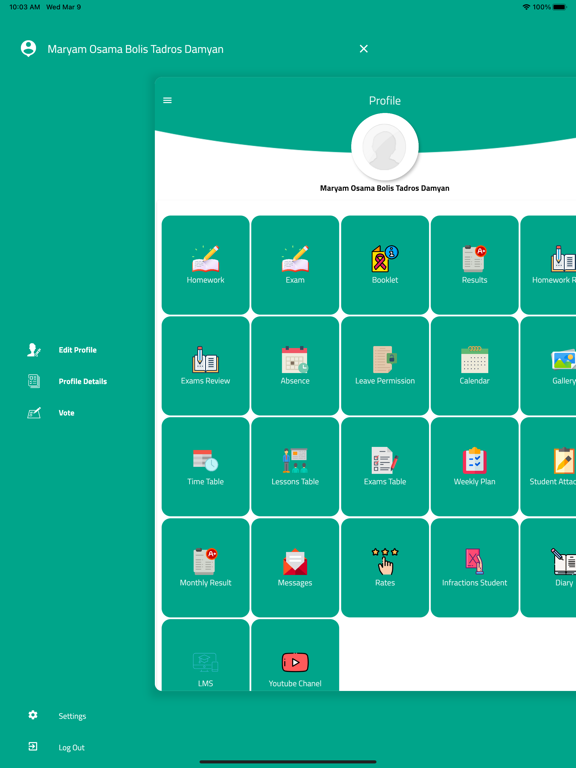Open the Gallery tile

[x=549, y=366]
